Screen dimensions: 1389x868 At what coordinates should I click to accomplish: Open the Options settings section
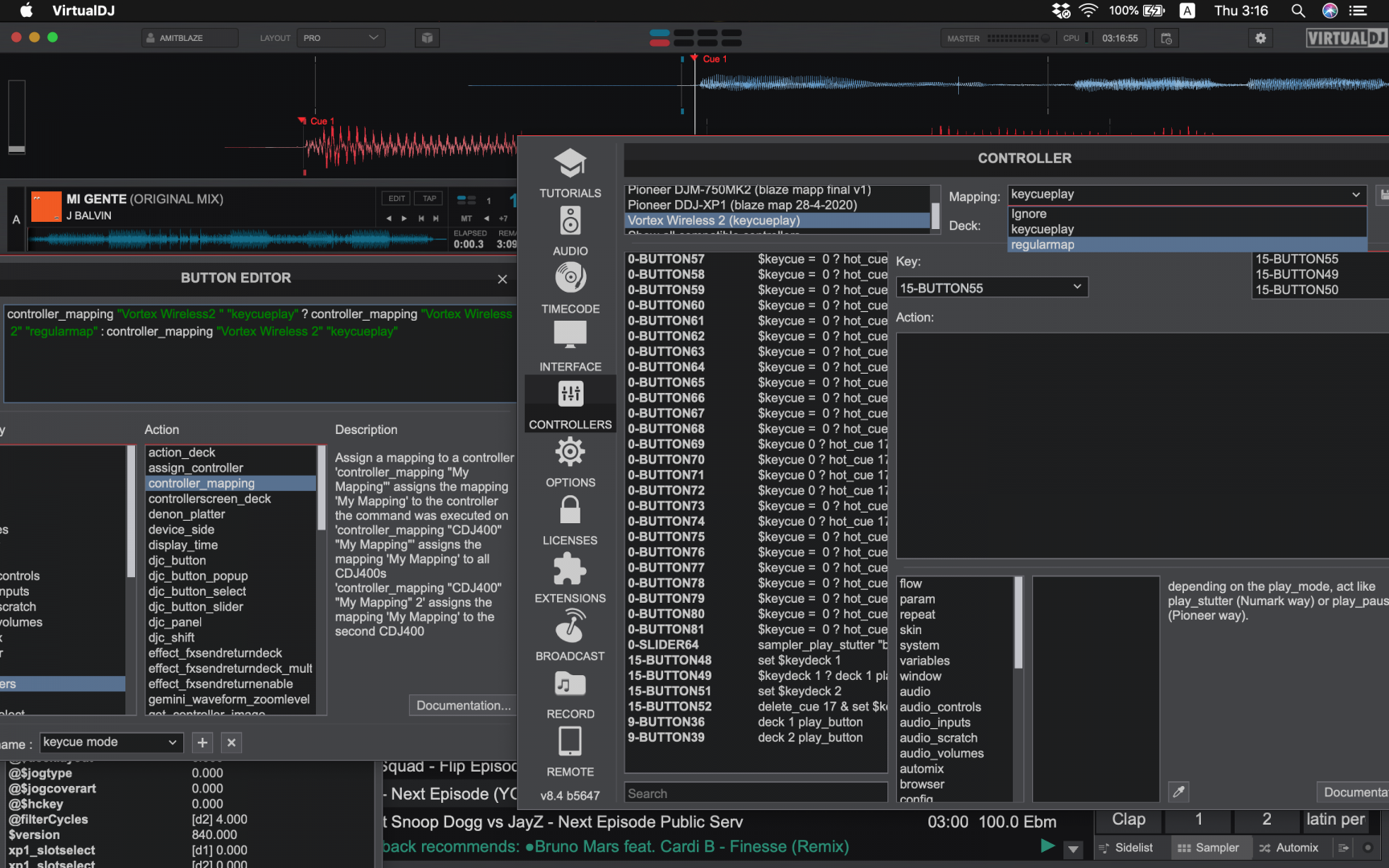pyautogui.click(x=570, y=462)
